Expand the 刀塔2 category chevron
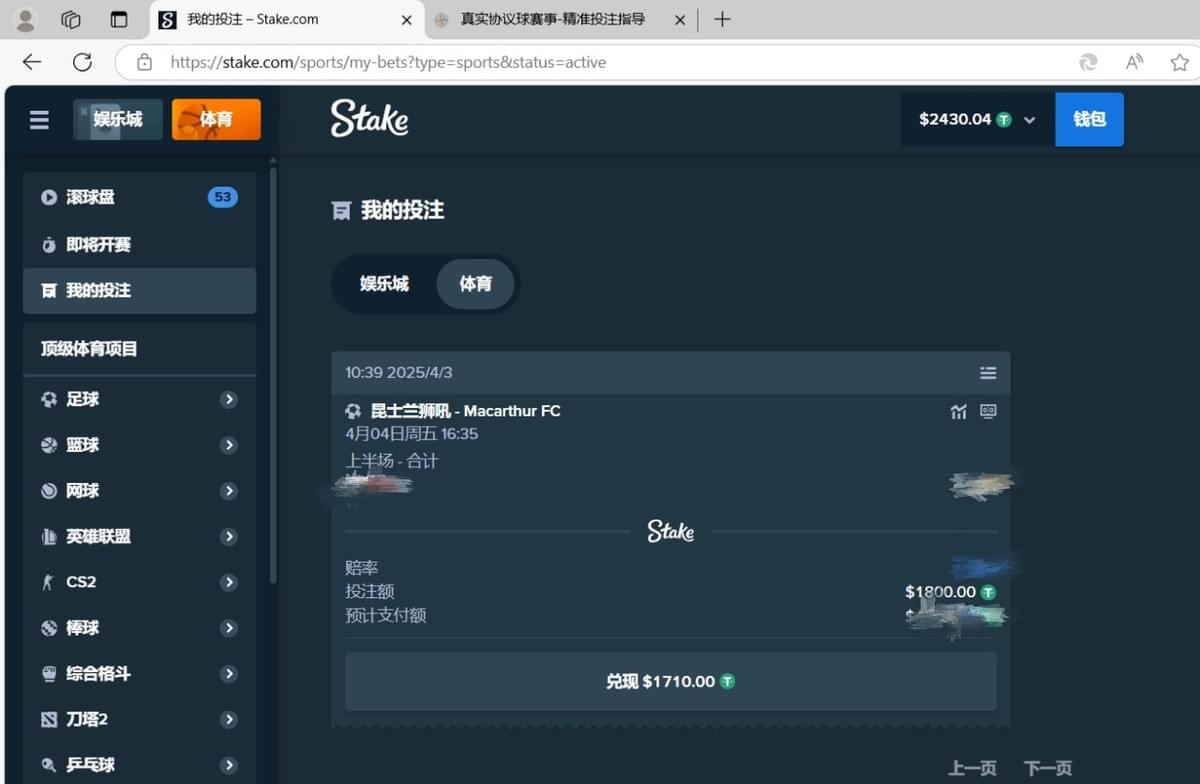 (229, 719)
